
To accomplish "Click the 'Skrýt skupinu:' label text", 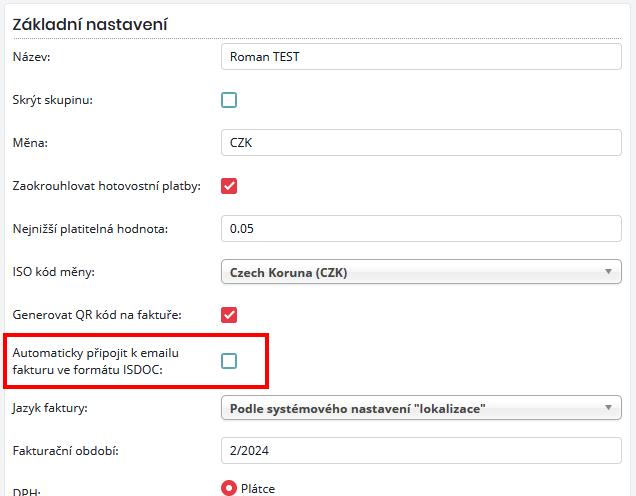I will 54,100.
